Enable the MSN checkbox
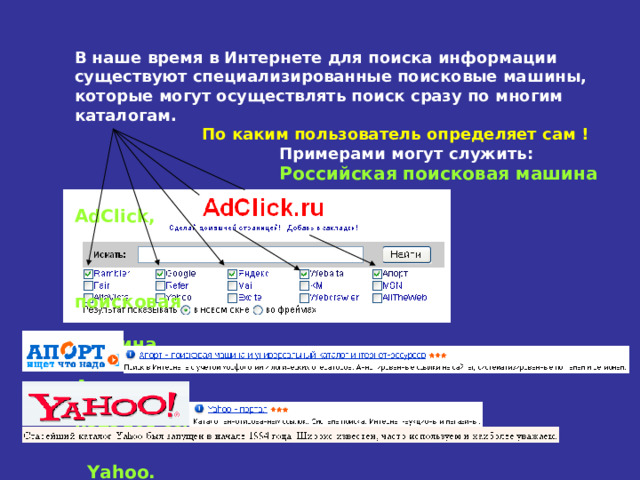This screenshot has height=480, width=640. 377,286
